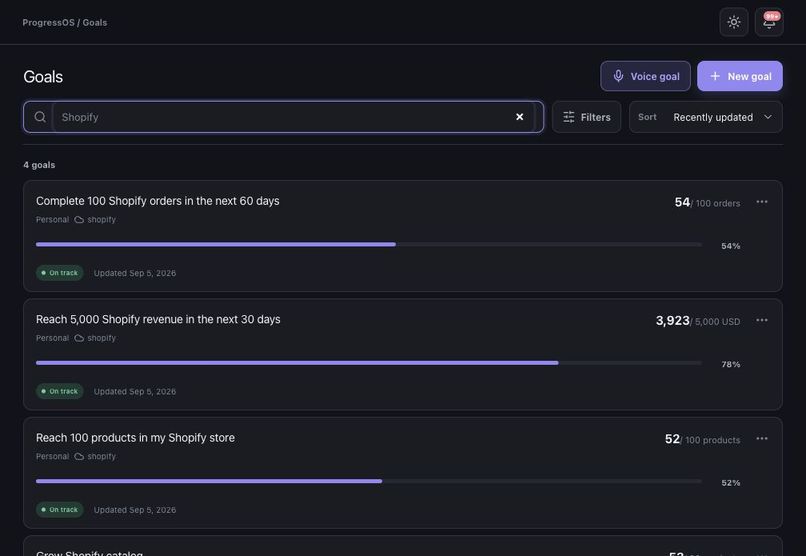
Task: Click the 4 goals count label
Action: [39, 165]
